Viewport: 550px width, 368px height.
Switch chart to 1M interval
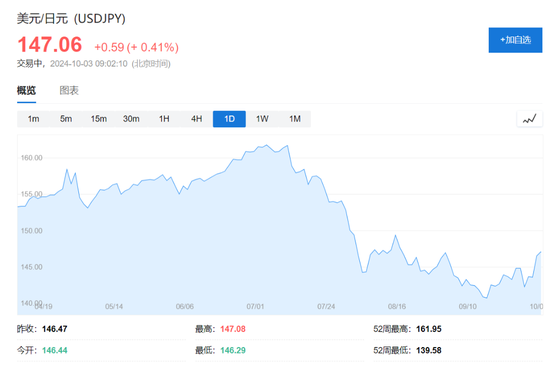click(295, 119)
